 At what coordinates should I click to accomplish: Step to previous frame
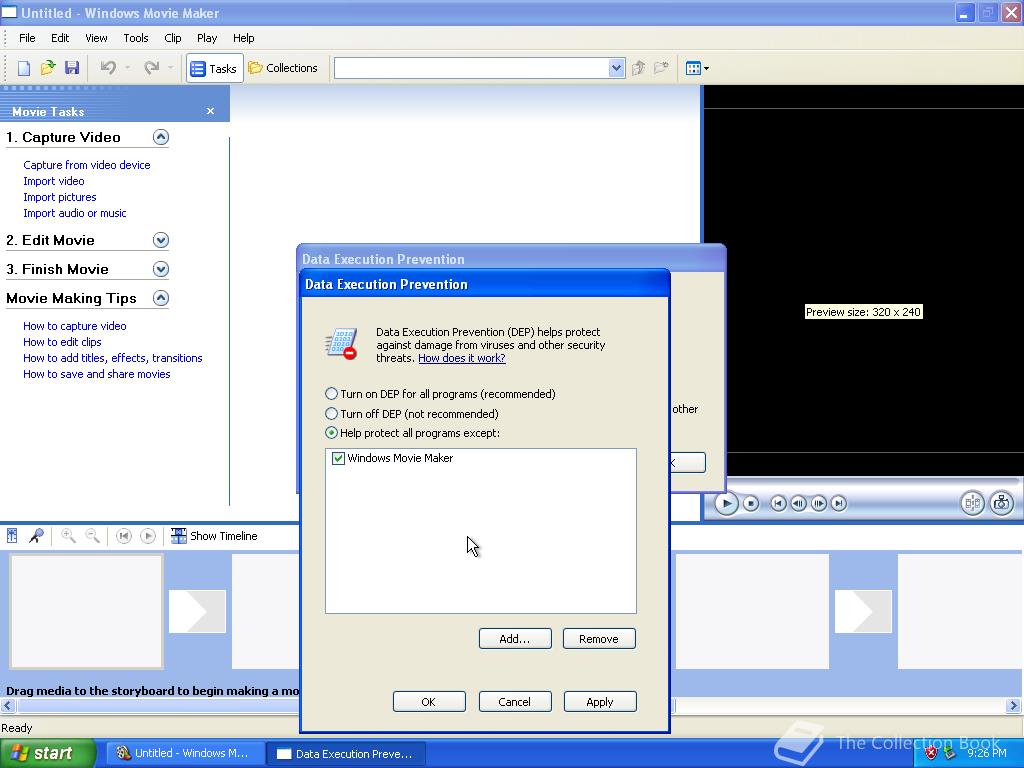[x=798, y=504]
